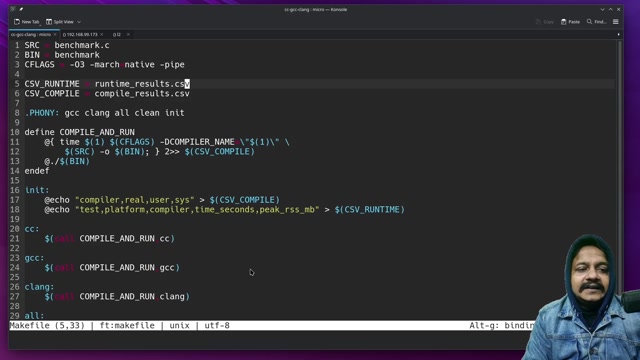This screenshot has width=640, height=360.
Task: Click '$(CSV_RUNTIME)' on line 18
Action: tap(370, 210)
